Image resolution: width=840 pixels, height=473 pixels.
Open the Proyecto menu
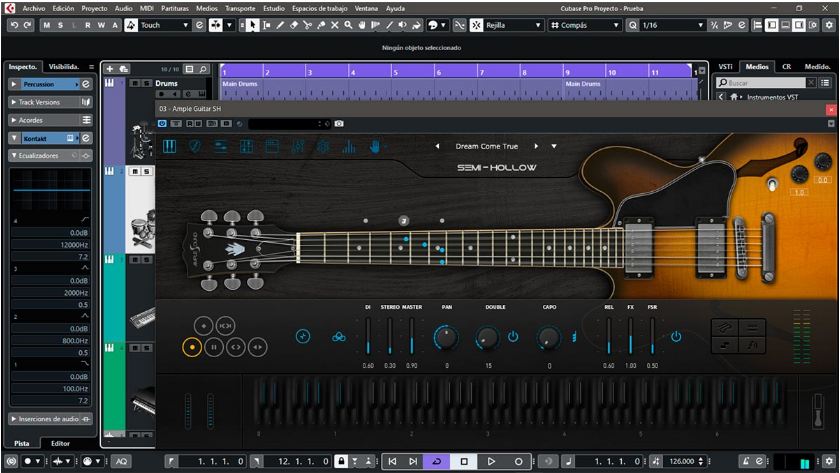click(x=94, y=8)
